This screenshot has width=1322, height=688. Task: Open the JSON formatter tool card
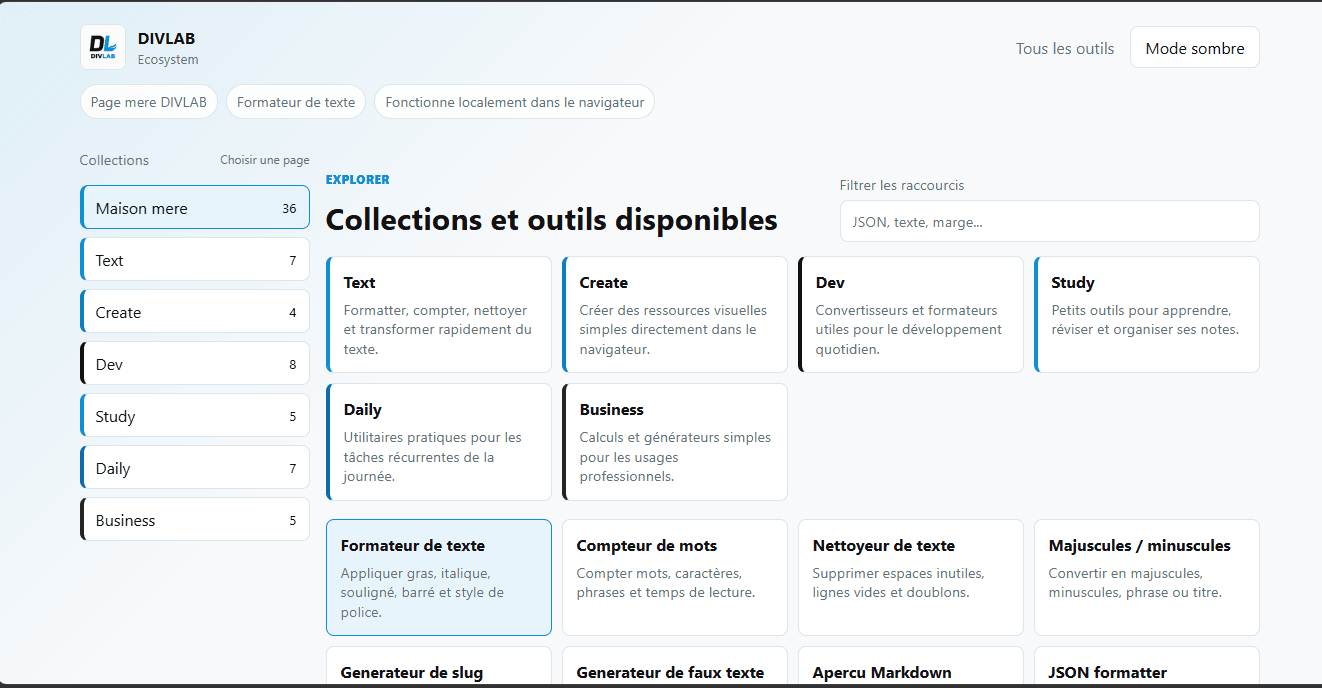coord(1147,666)
